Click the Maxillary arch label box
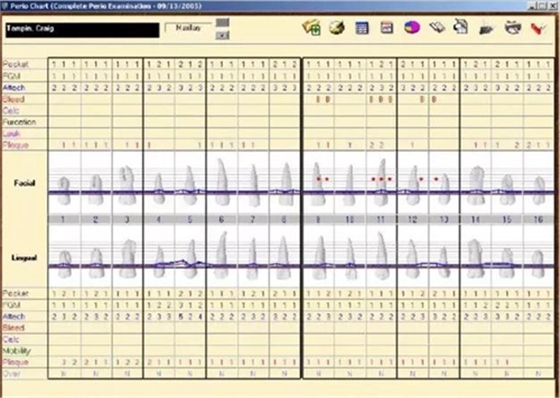This screenshot has height=398, width=560. [188, 28]
